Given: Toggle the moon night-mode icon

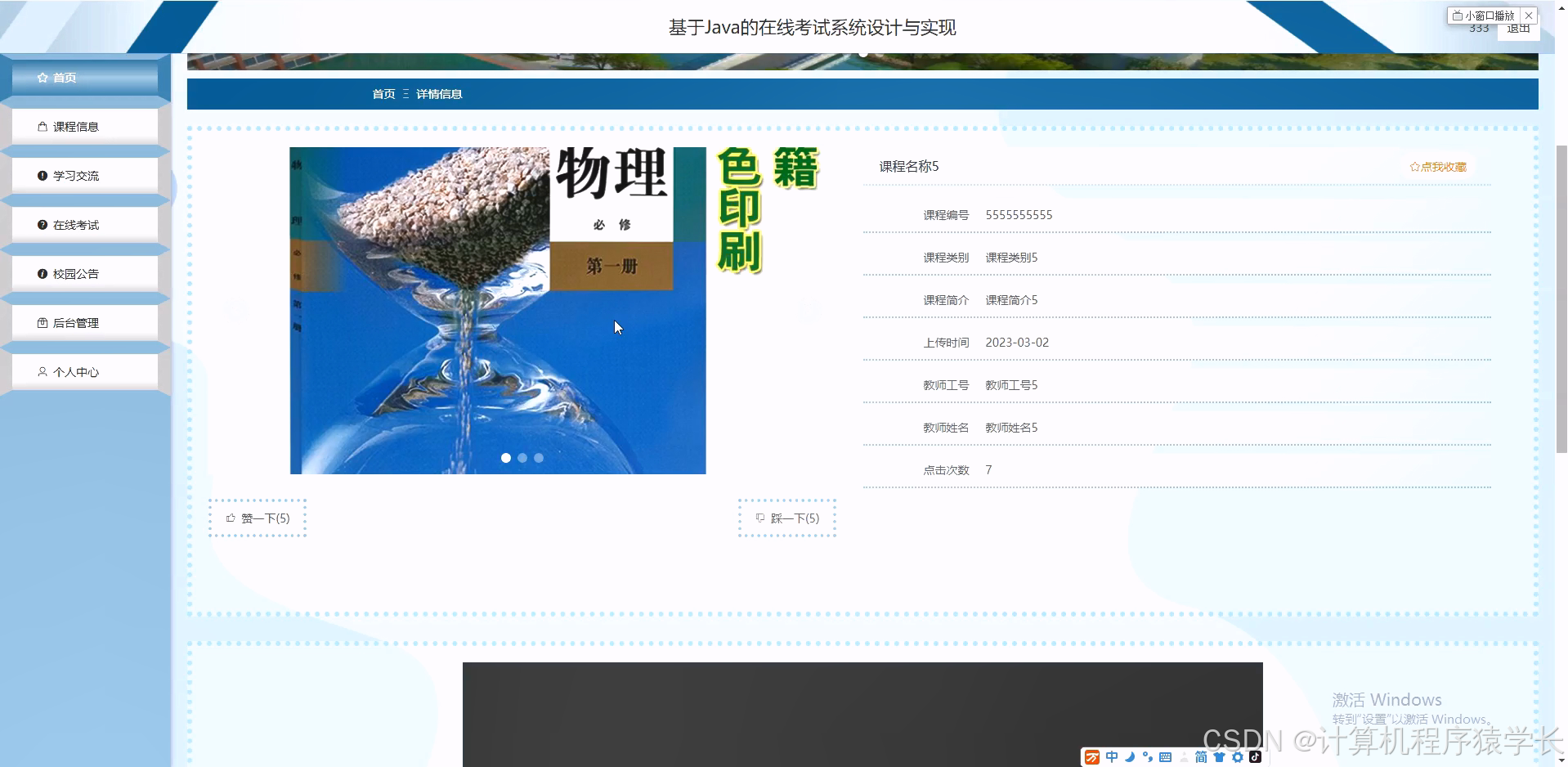Looking at the screenshot, I should [1131, 757].
